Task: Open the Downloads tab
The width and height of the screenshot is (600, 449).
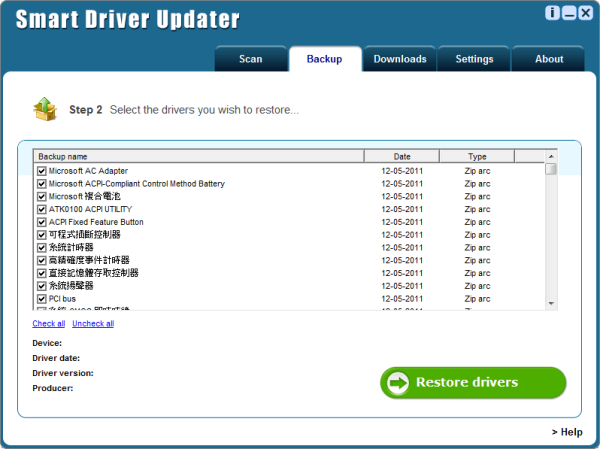Action: click(400, 59)
